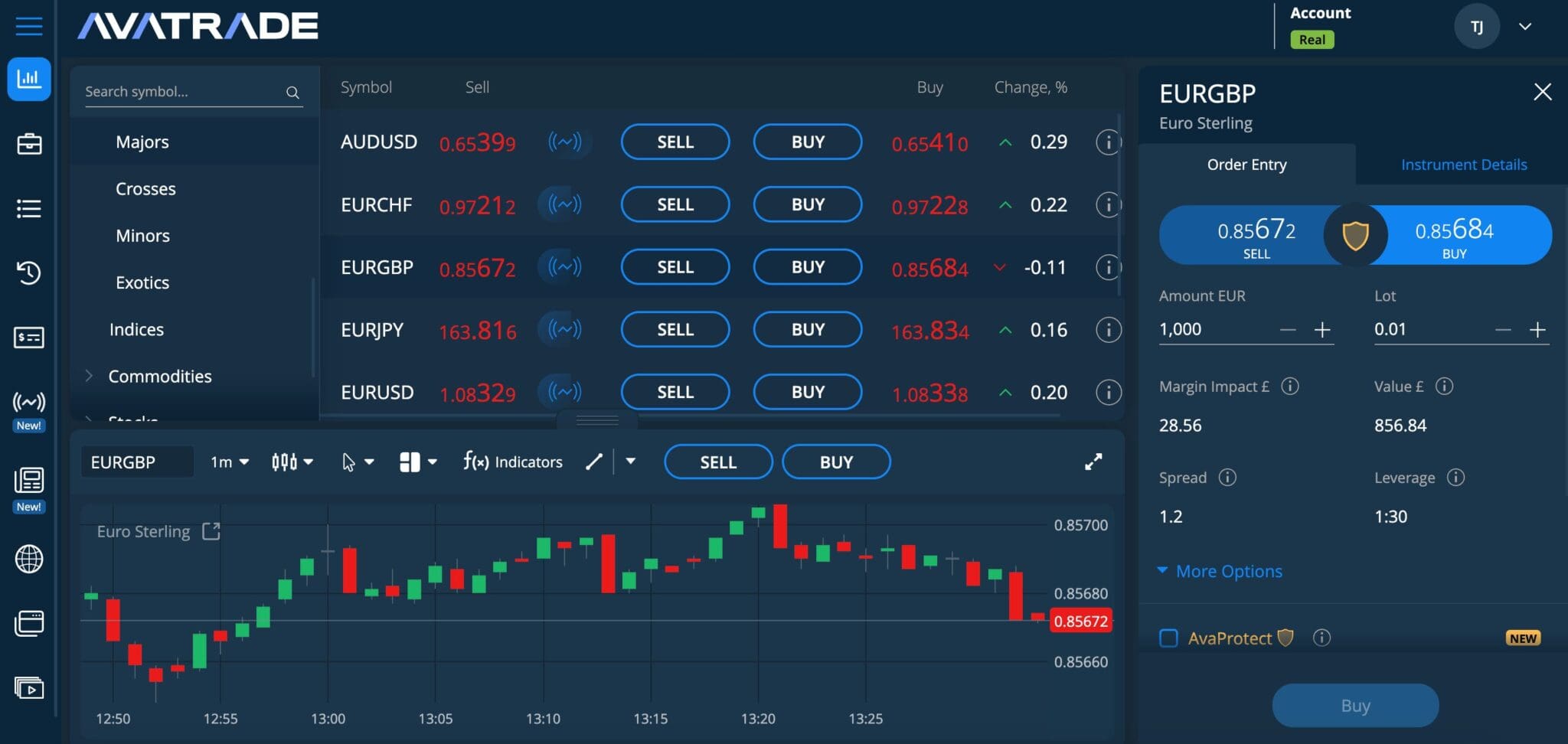Select the Crosses category in the symbol list

coord(145,188)
